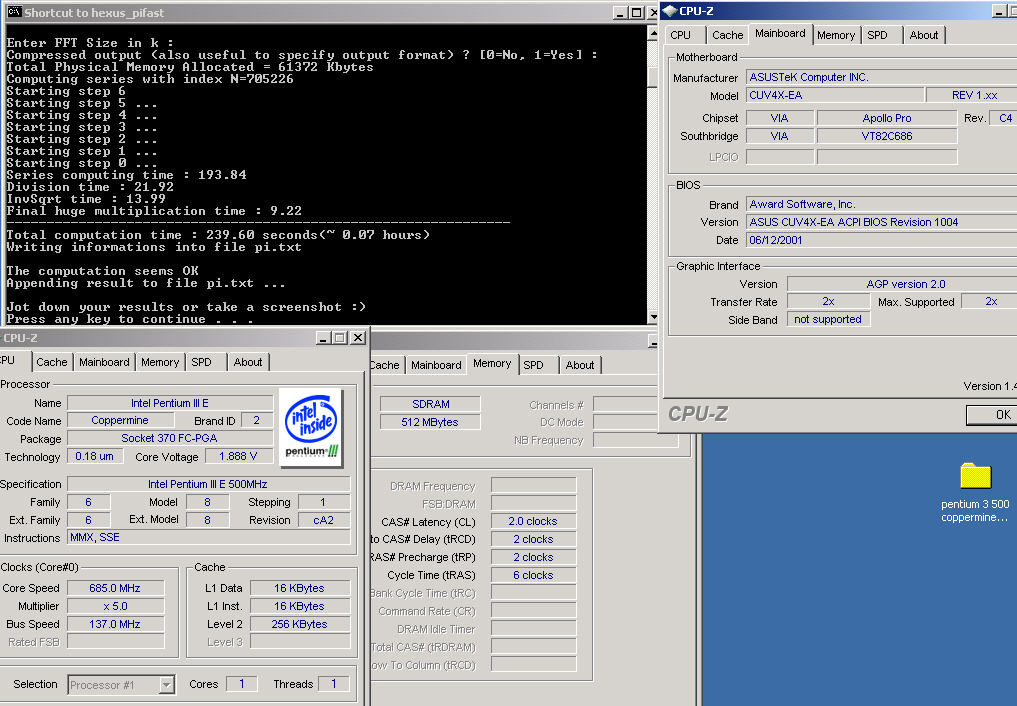Click the Threads count field

point(334,684)
